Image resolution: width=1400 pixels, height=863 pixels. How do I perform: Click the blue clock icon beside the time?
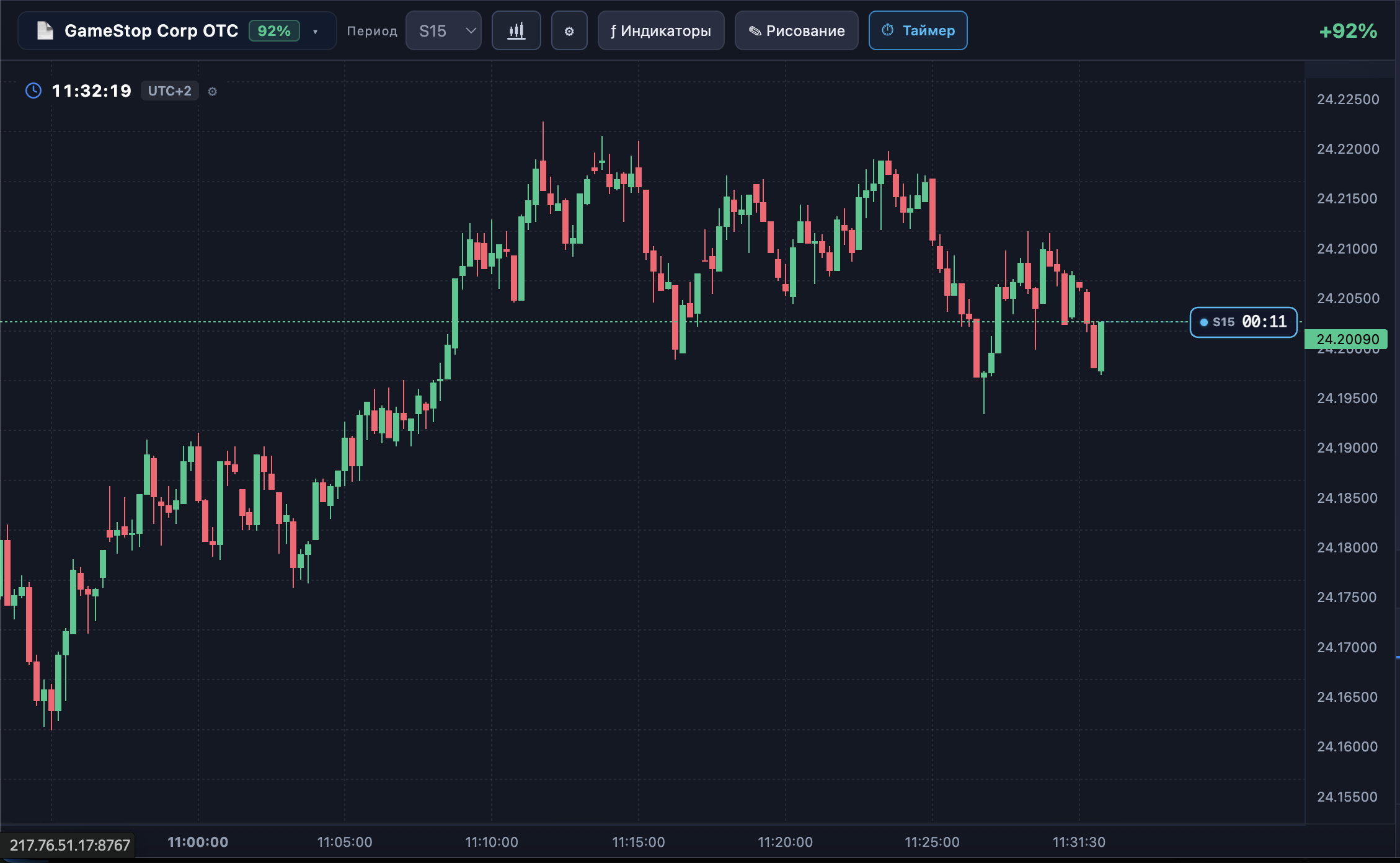(x=33, y=91)
